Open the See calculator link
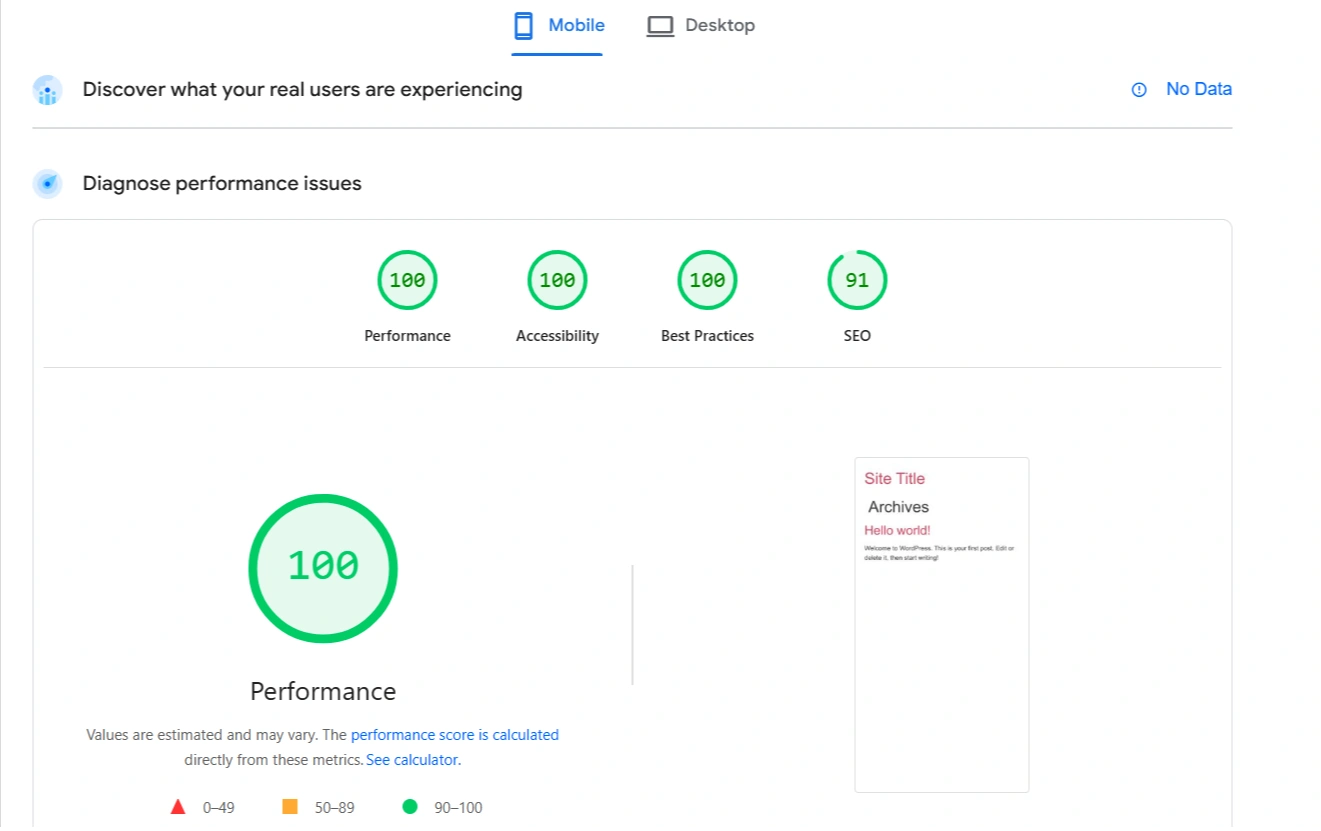Image resolution: width=1321 pixels, height=831 pixels. (412, 760)
